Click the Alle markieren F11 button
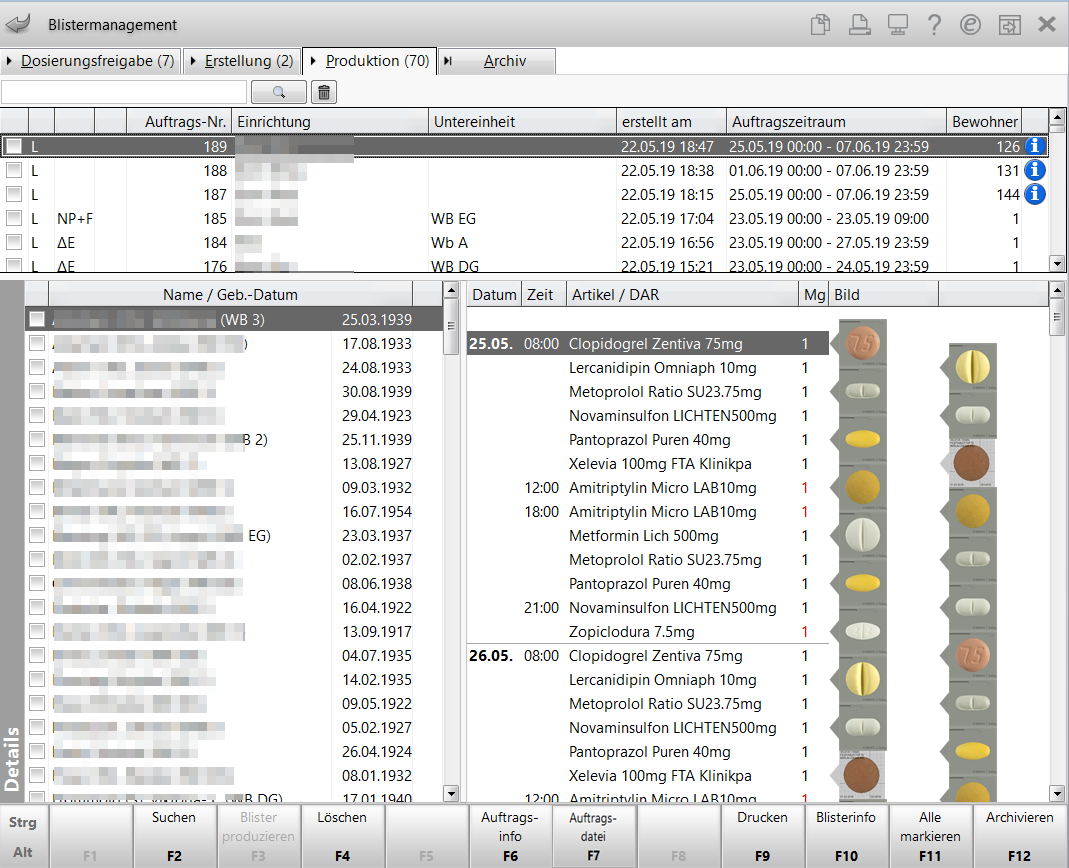The image size is (1069, 868). pyautogui.click(x=930, y=836)
